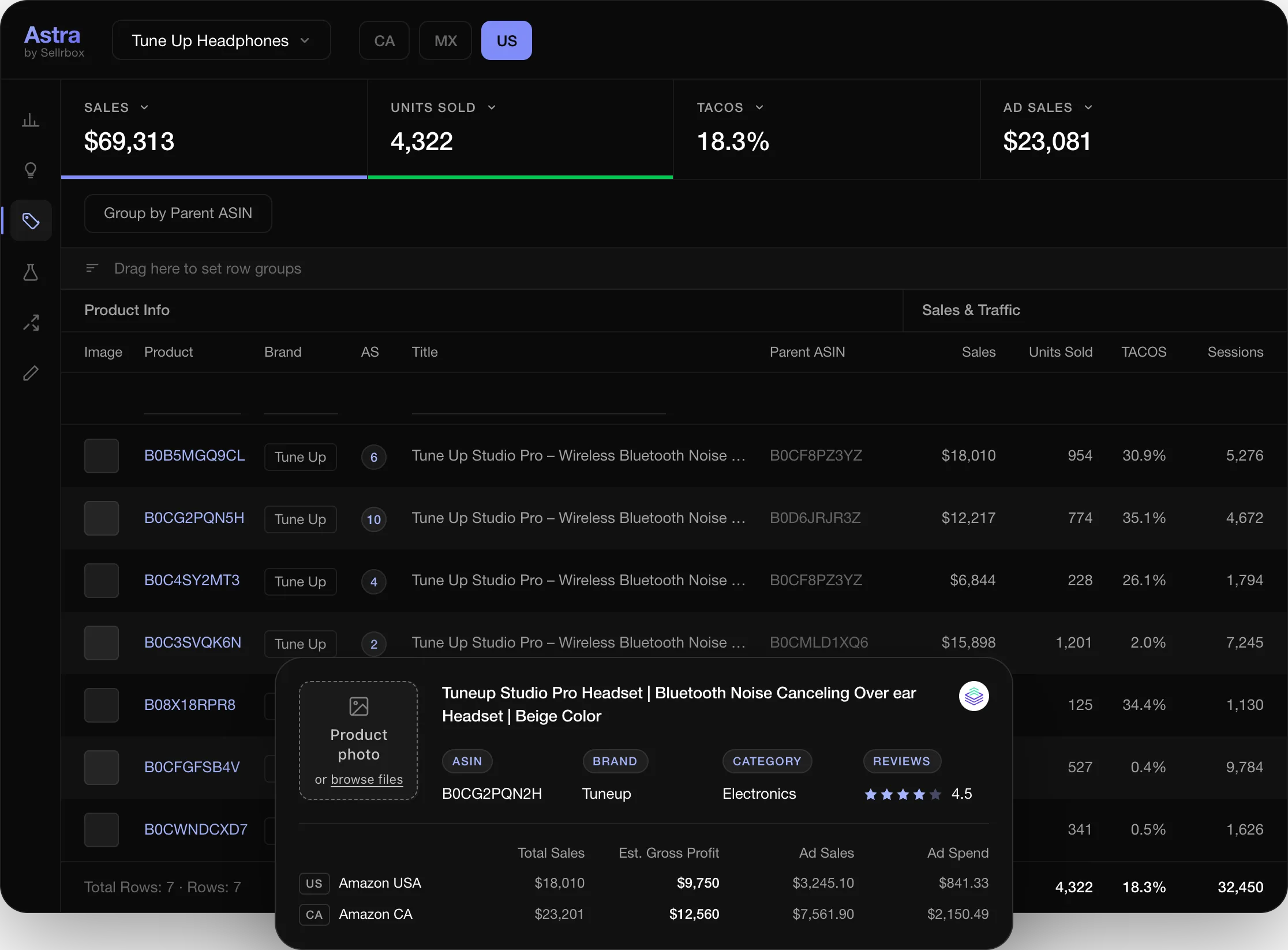
Task: Select the tag products sidebar icon
Action: (31, 220)
